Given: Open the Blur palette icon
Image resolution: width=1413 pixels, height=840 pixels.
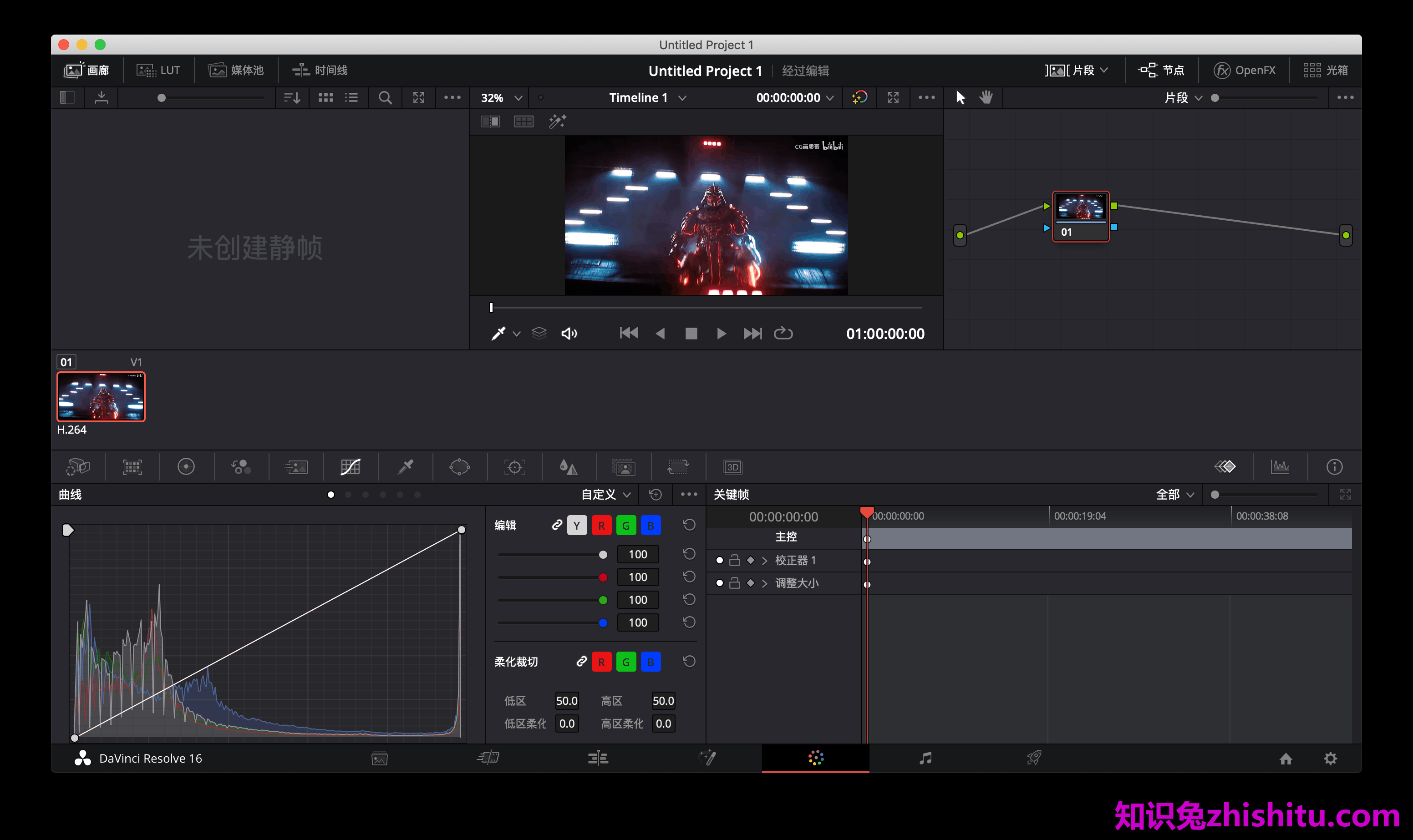Looking at the screenshot, I should pos(569,466).
